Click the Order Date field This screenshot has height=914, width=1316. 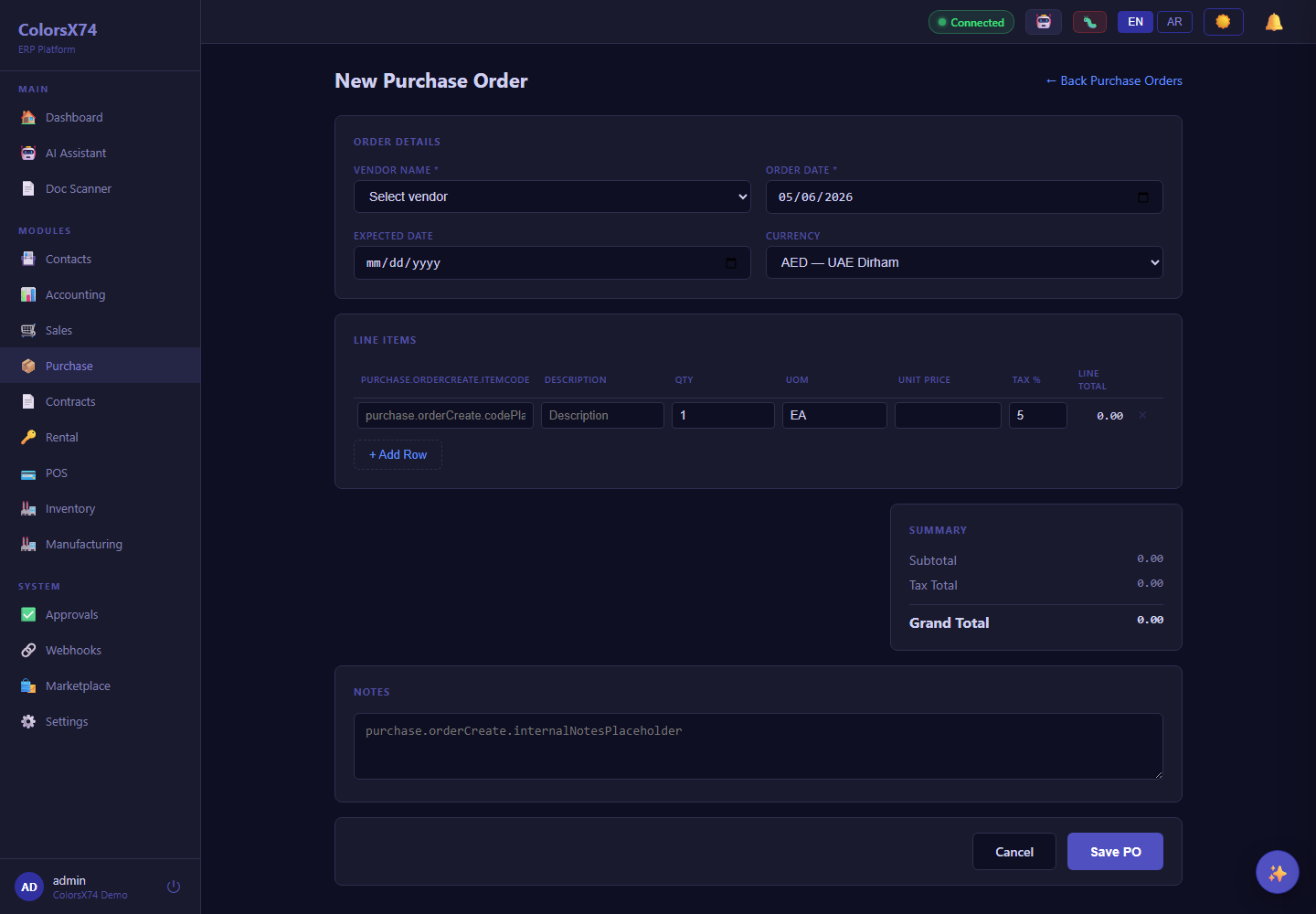964,197
